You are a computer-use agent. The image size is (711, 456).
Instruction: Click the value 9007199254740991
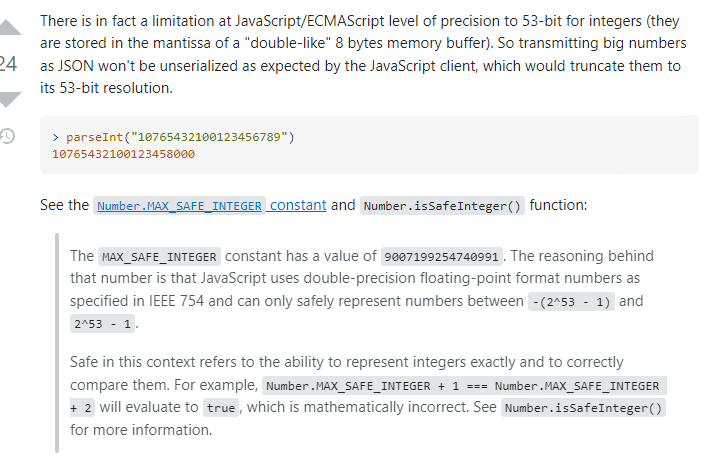click(x=442, y=256)
